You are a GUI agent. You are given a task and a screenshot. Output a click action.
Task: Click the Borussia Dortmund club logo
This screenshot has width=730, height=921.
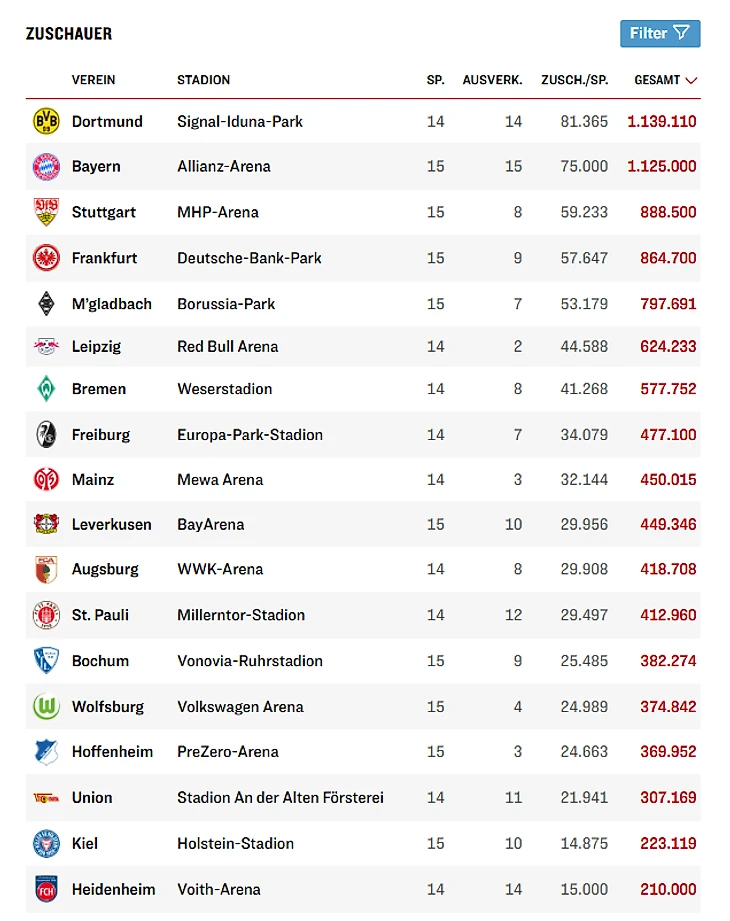[x=46, y=121]
